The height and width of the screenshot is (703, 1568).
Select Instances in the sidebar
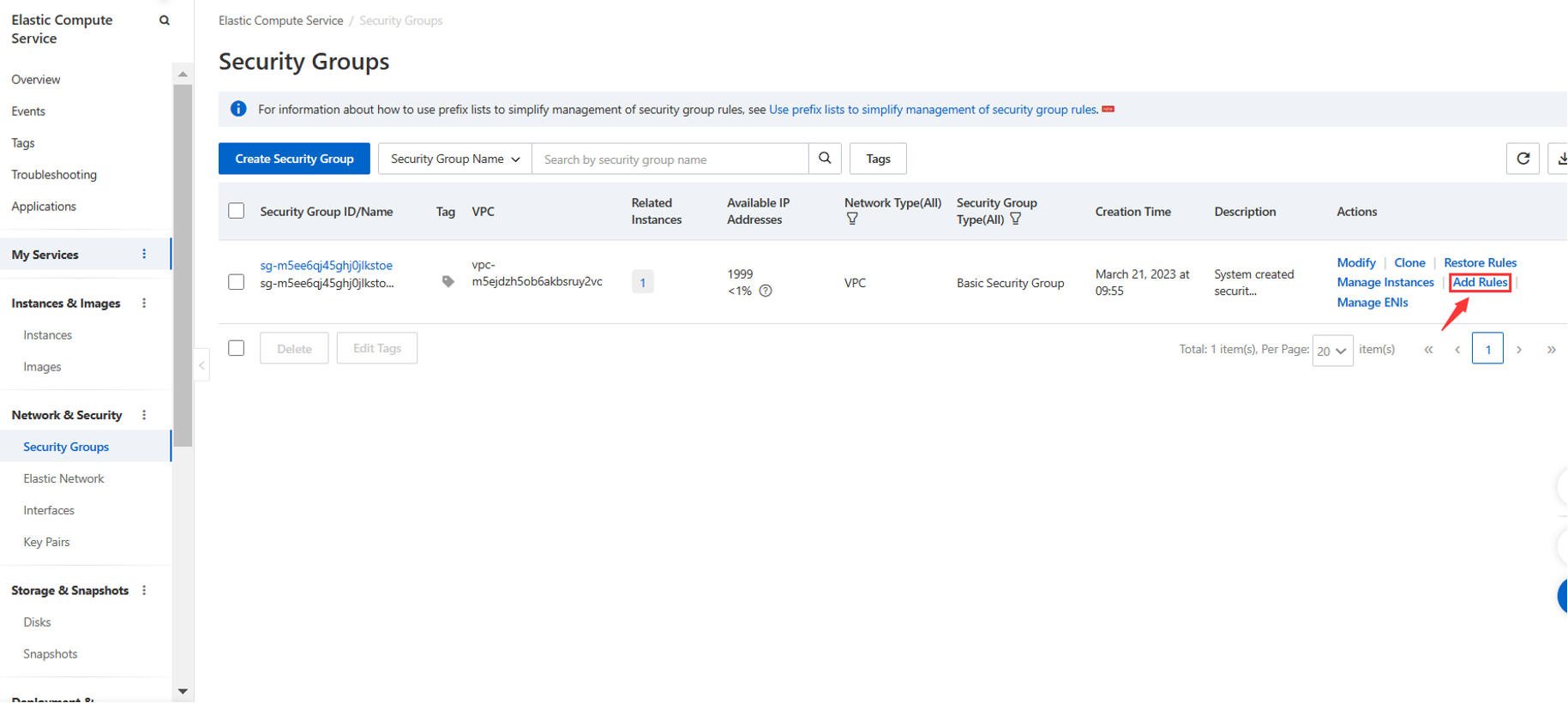click(47, 335)
